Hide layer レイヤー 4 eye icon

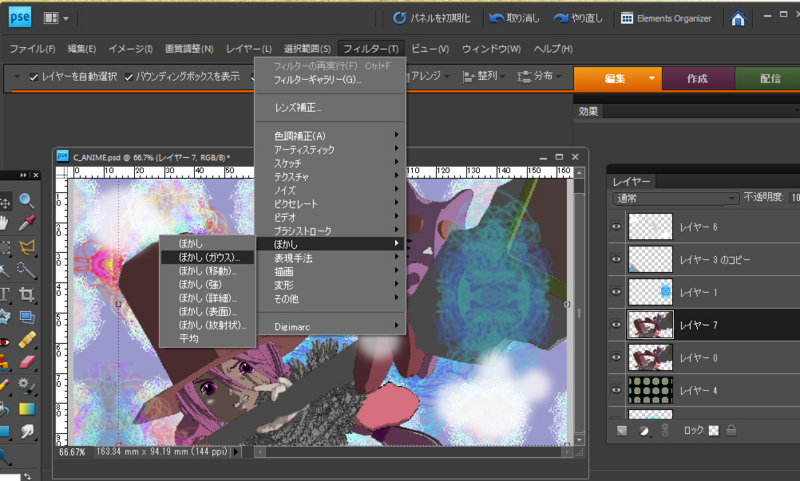tap(616, 390)
